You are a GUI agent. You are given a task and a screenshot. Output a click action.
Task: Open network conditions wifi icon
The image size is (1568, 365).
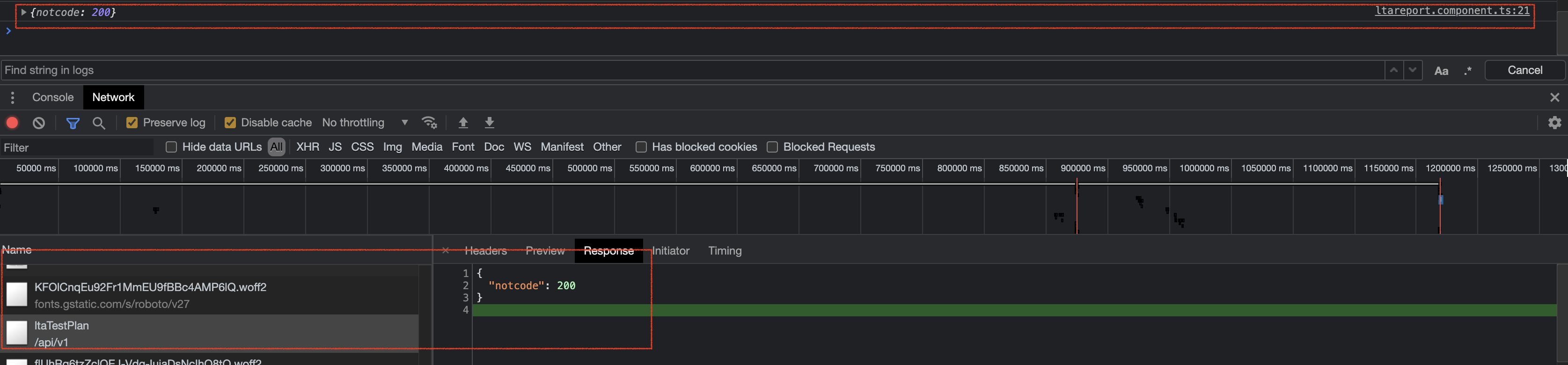(429, 123)
